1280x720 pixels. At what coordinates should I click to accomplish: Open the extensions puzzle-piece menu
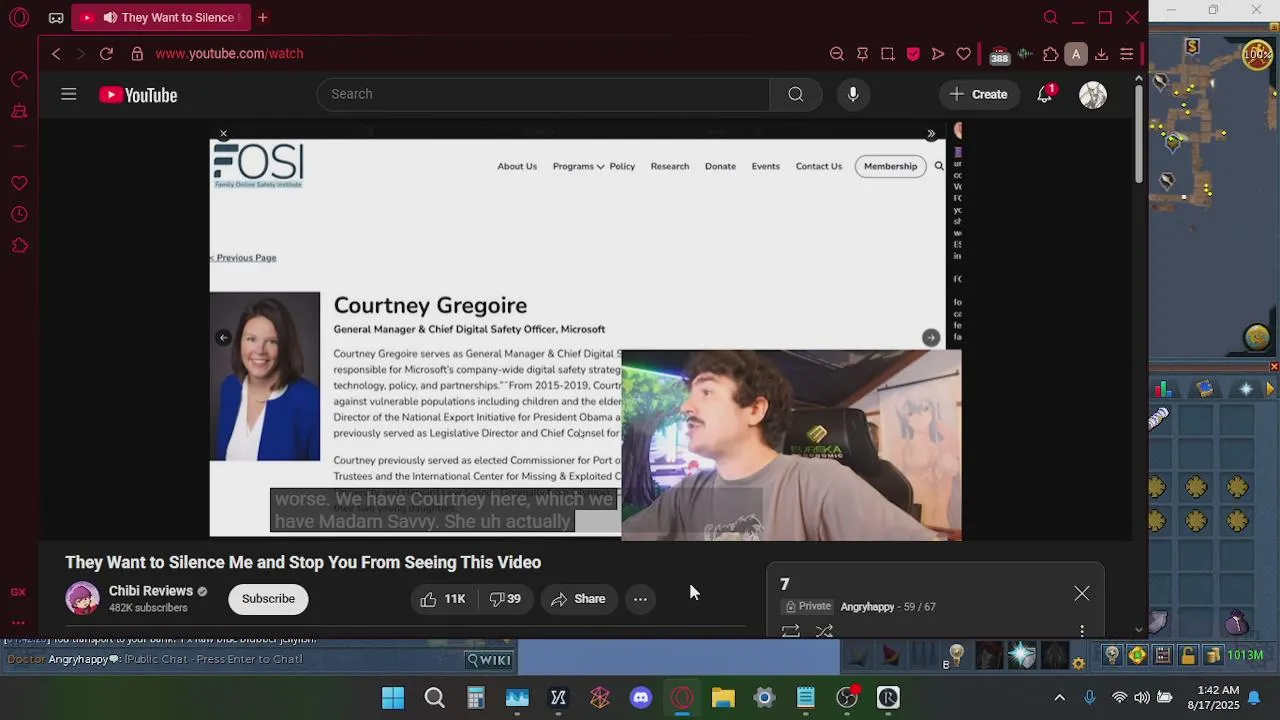tap(1050, 54)
